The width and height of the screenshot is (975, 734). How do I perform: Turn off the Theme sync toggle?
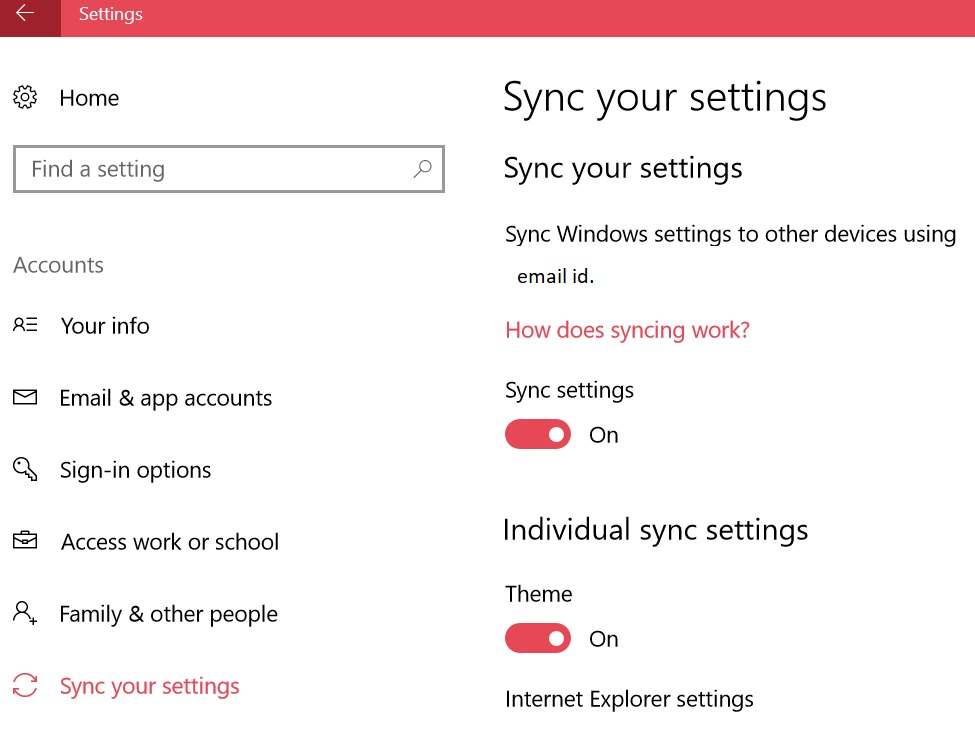click(538, 638)
